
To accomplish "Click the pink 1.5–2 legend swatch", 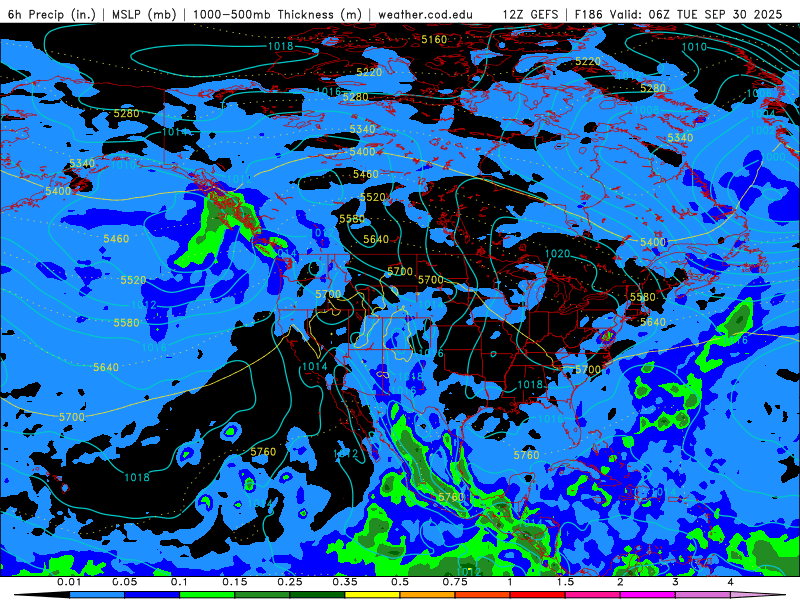I will (x=593, y=595).
